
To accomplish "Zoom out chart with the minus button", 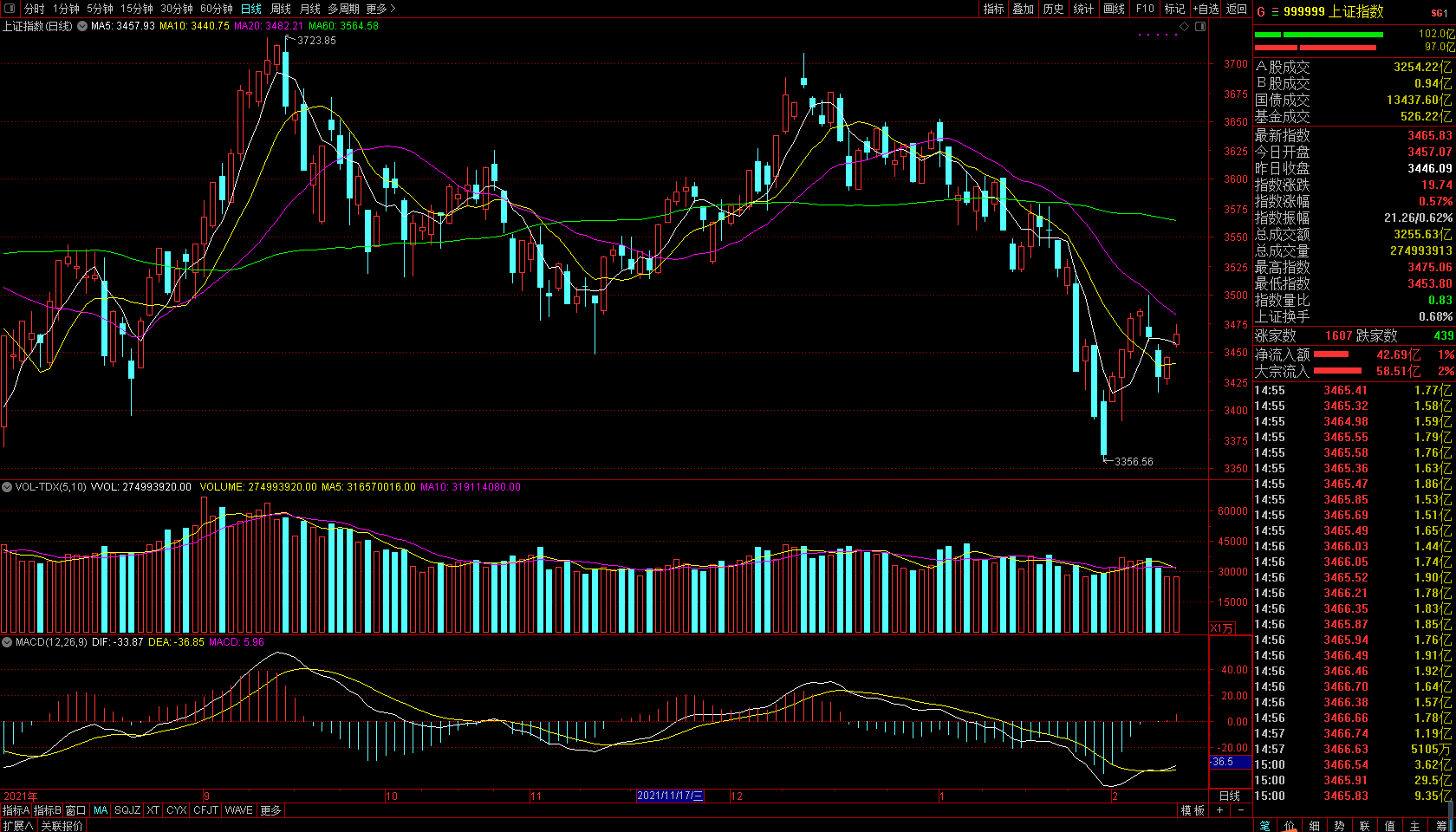I will tap(1241, 810).
